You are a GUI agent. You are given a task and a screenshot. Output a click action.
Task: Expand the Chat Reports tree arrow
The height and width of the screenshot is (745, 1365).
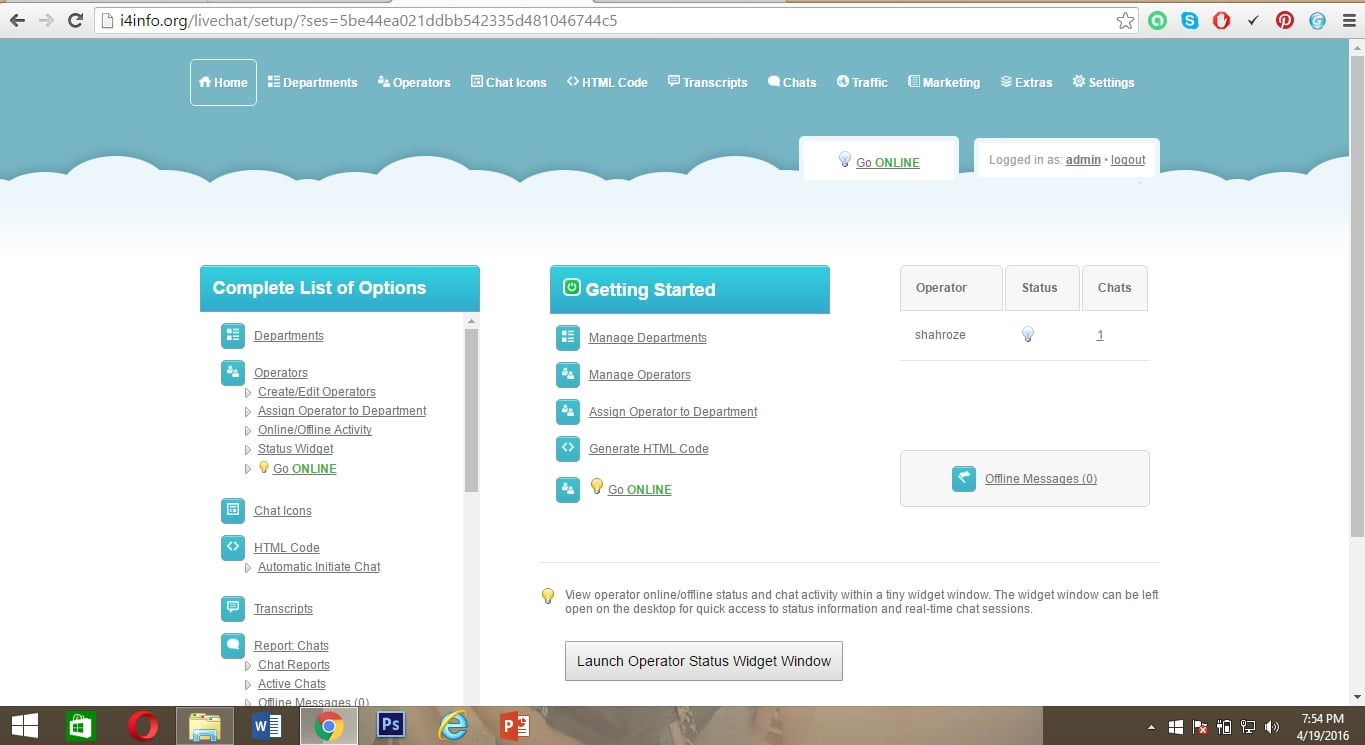(x=248, y=666)
